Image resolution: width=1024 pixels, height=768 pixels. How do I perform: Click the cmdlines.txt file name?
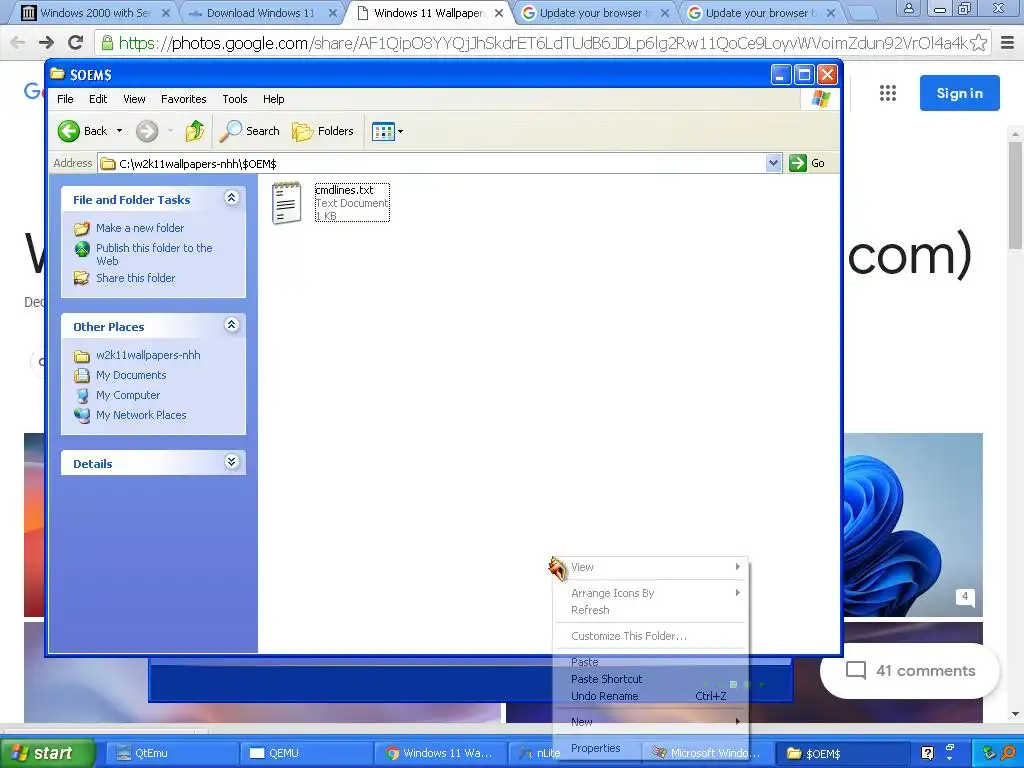click(x=344, y=190)
